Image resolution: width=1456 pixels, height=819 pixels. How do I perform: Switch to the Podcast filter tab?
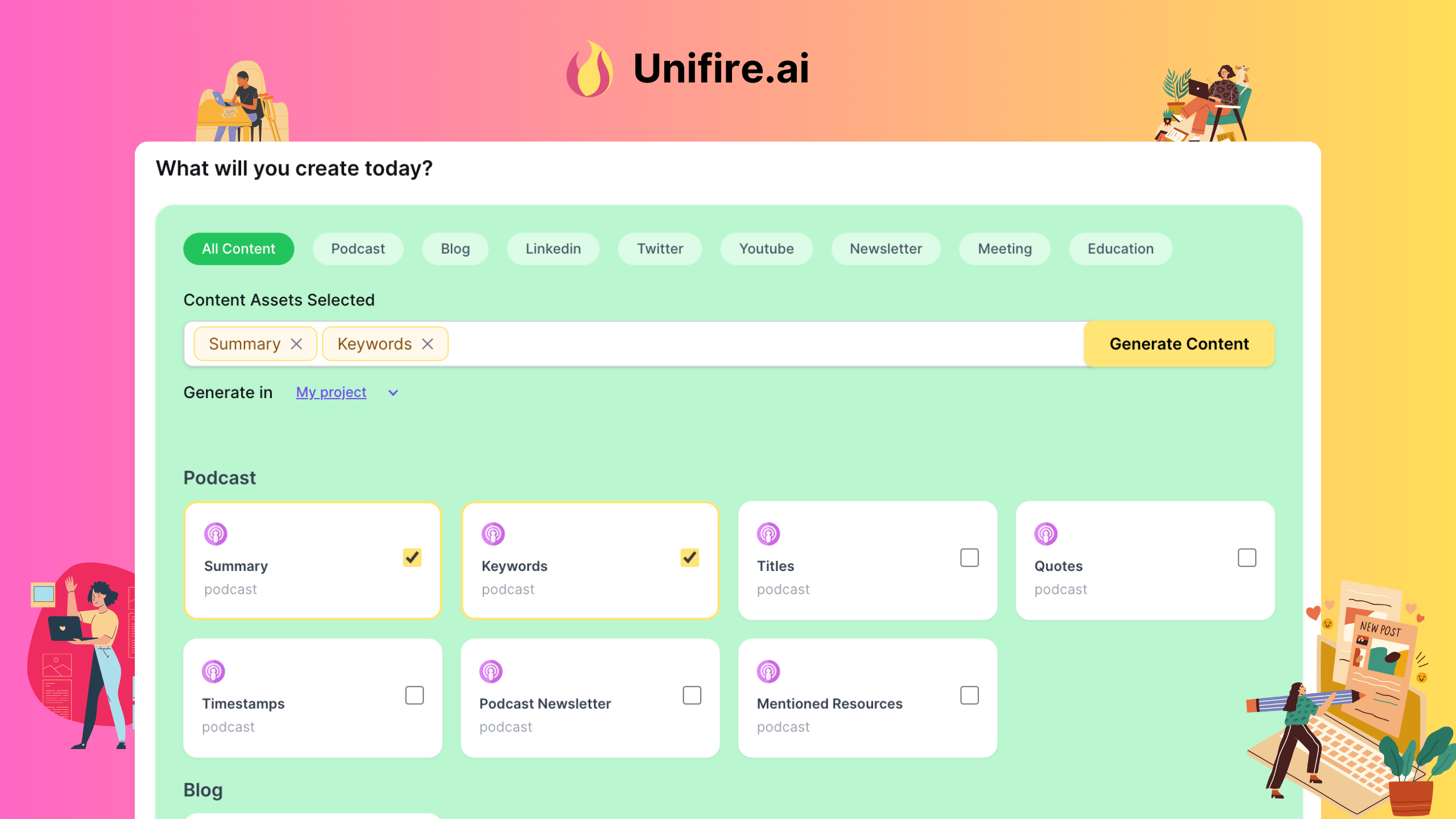coord(358,249)
